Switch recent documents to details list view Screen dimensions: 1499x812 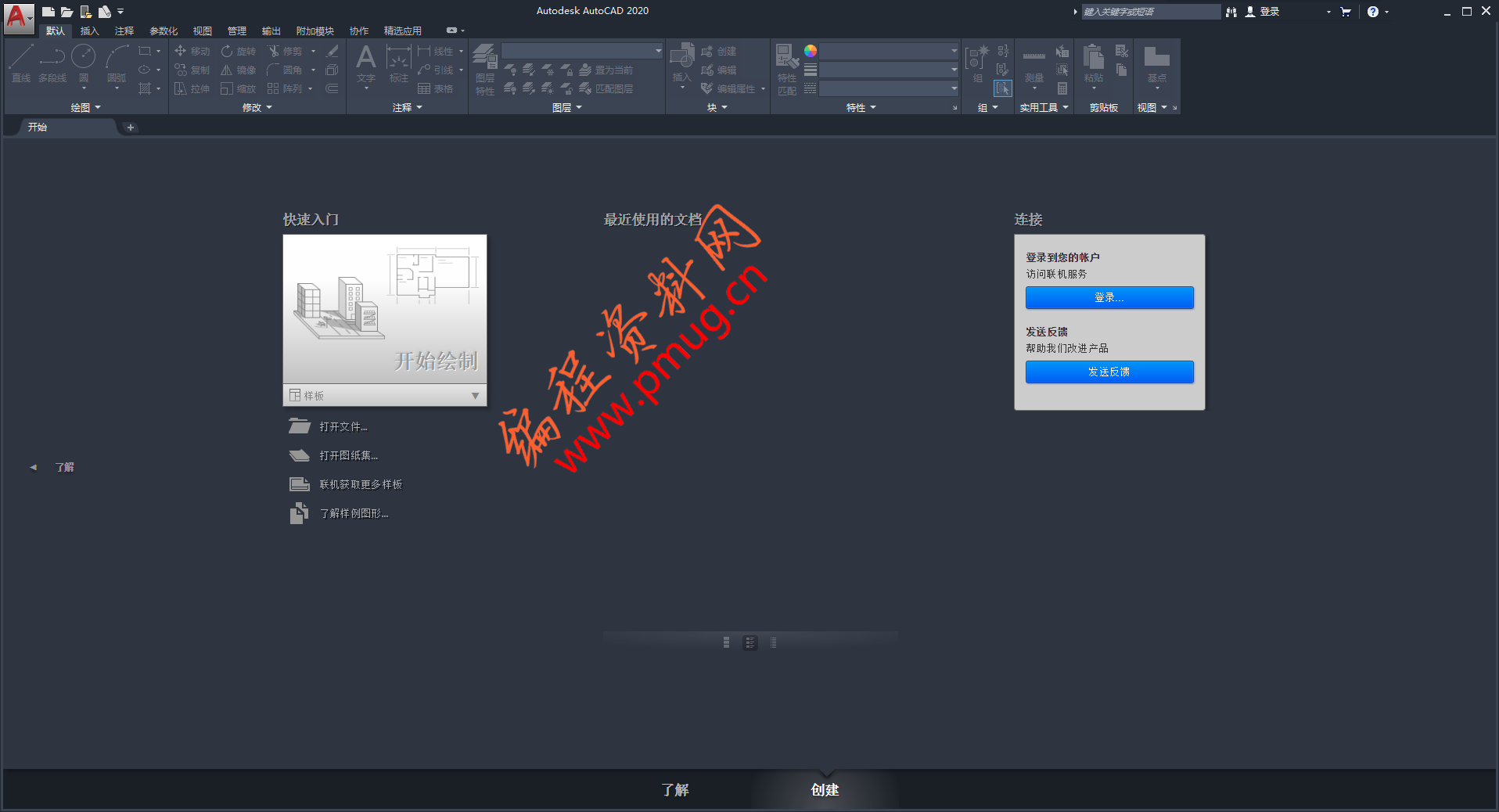750,642
